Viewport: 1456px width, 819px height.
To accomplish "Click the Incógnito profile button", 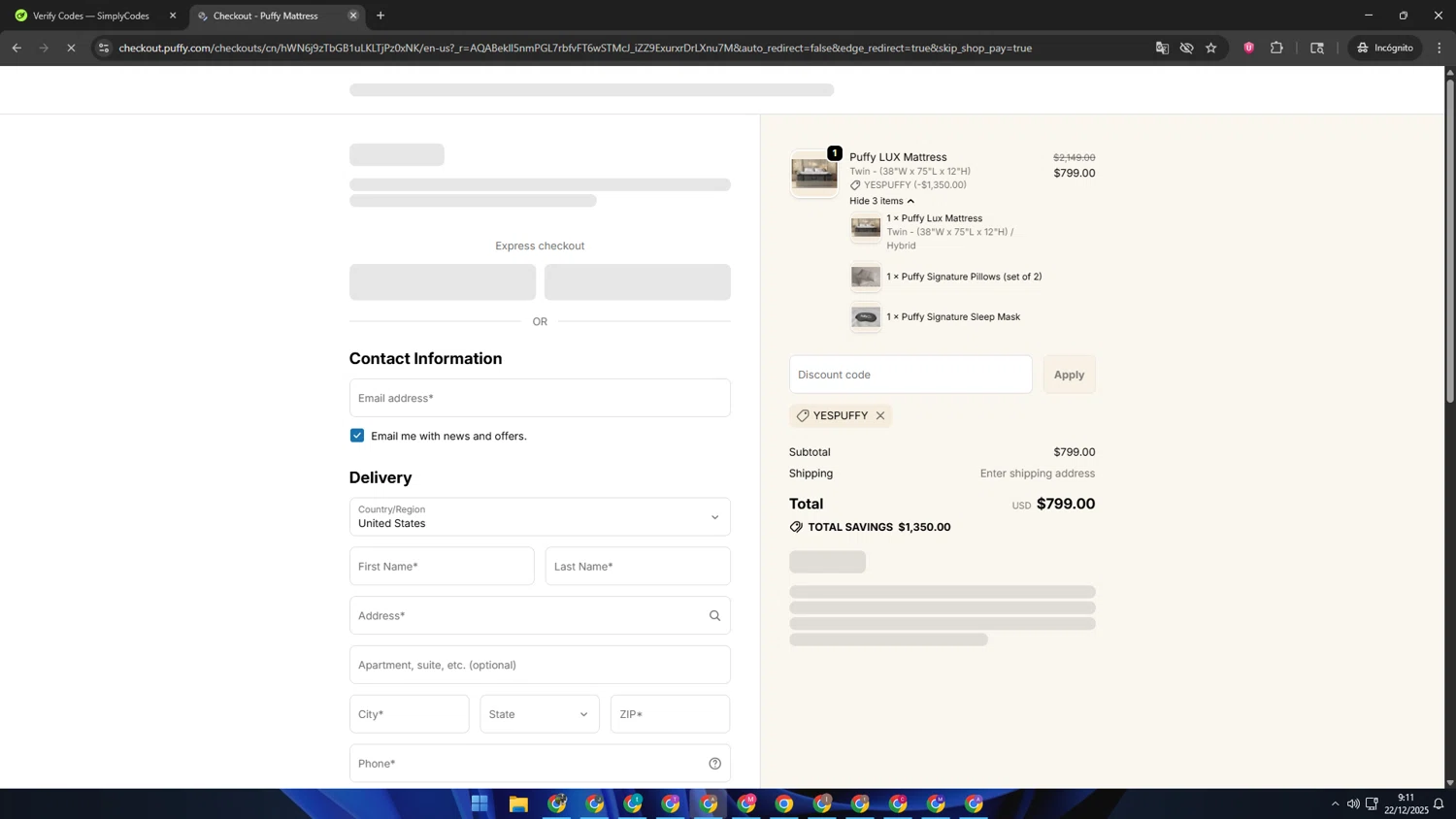I will [x=1385, y=48].
